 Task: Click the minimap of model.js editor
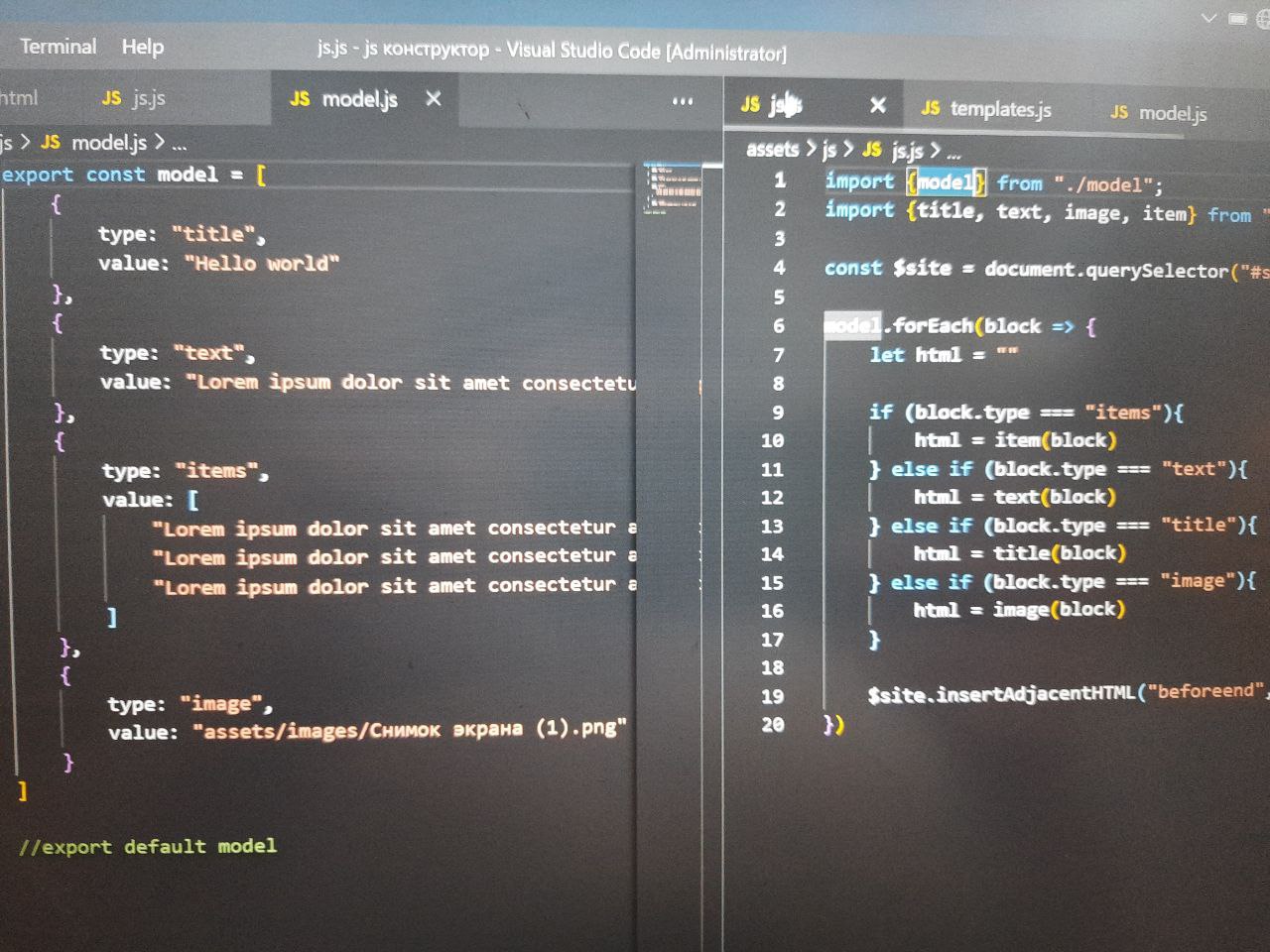point(673,188)
